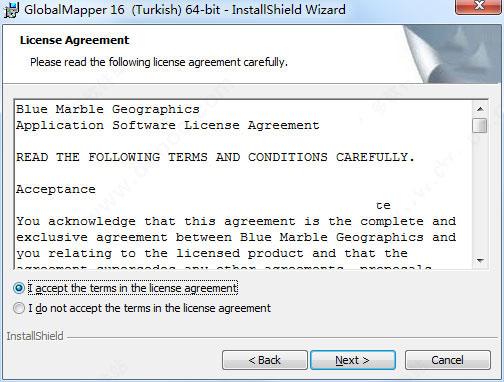This screenshot has height=382, width=504.
Task: Click the curled page banner graphic
Action: pos(453,54)
